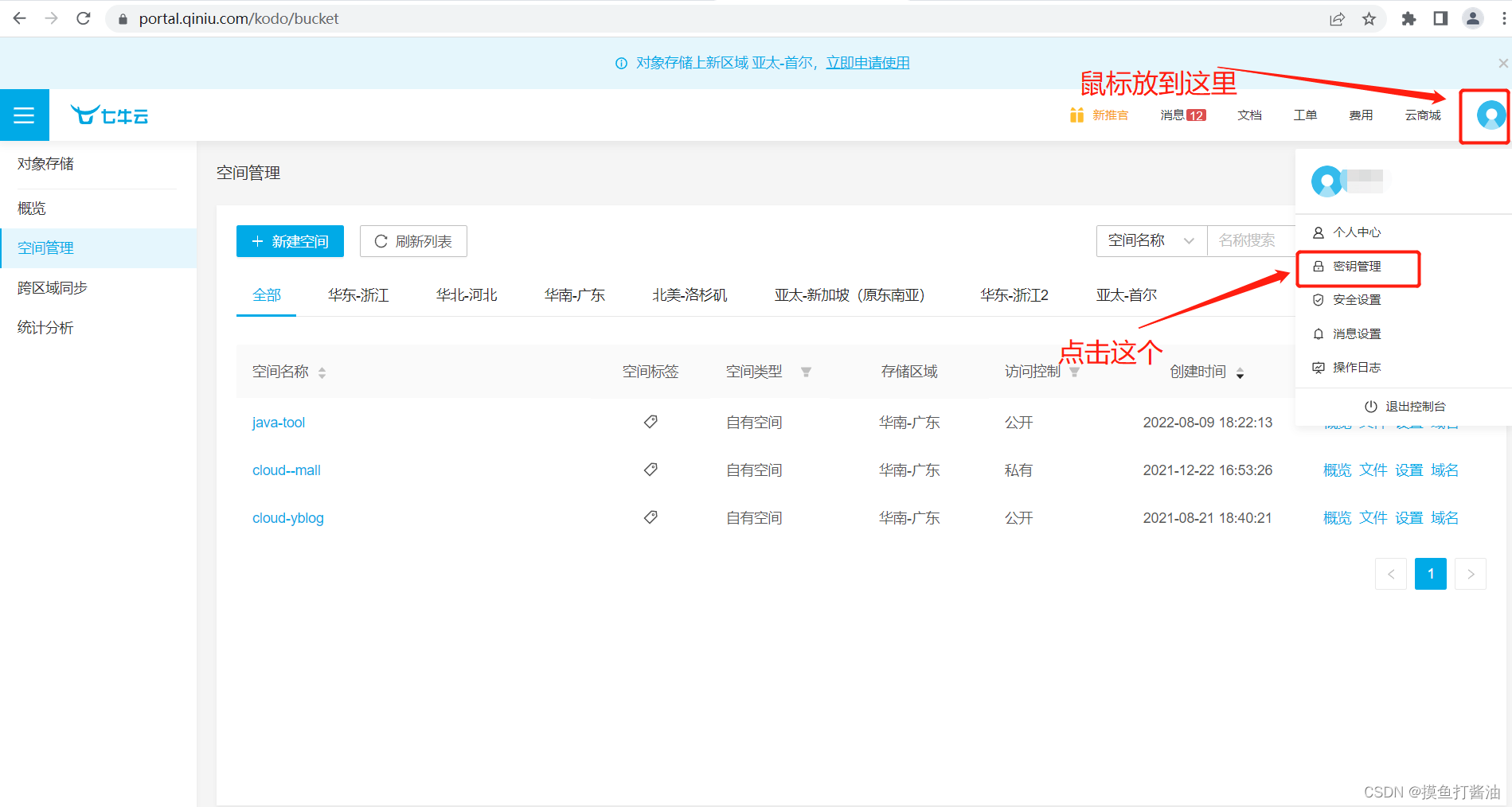Open 操作日志 from user menu

click(1357, 368)
